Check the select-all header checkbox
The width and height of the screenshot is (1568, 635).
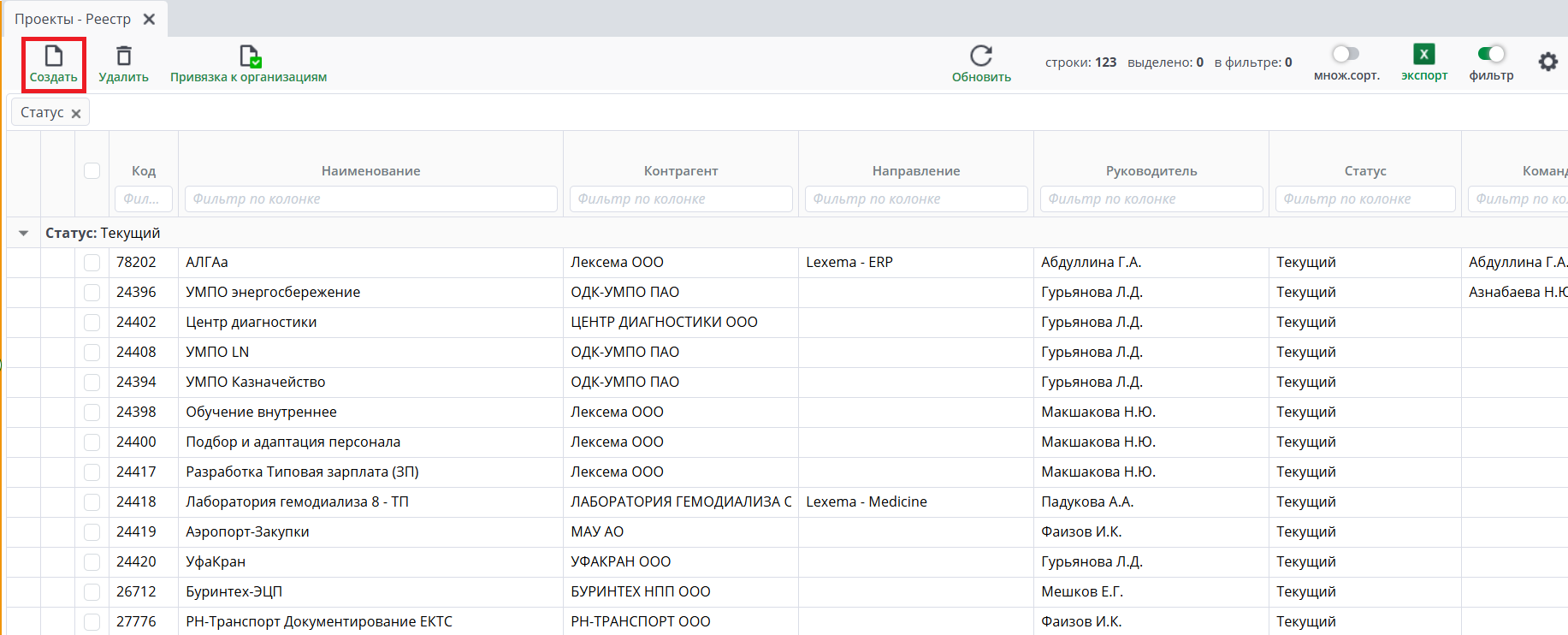(92, 170)
